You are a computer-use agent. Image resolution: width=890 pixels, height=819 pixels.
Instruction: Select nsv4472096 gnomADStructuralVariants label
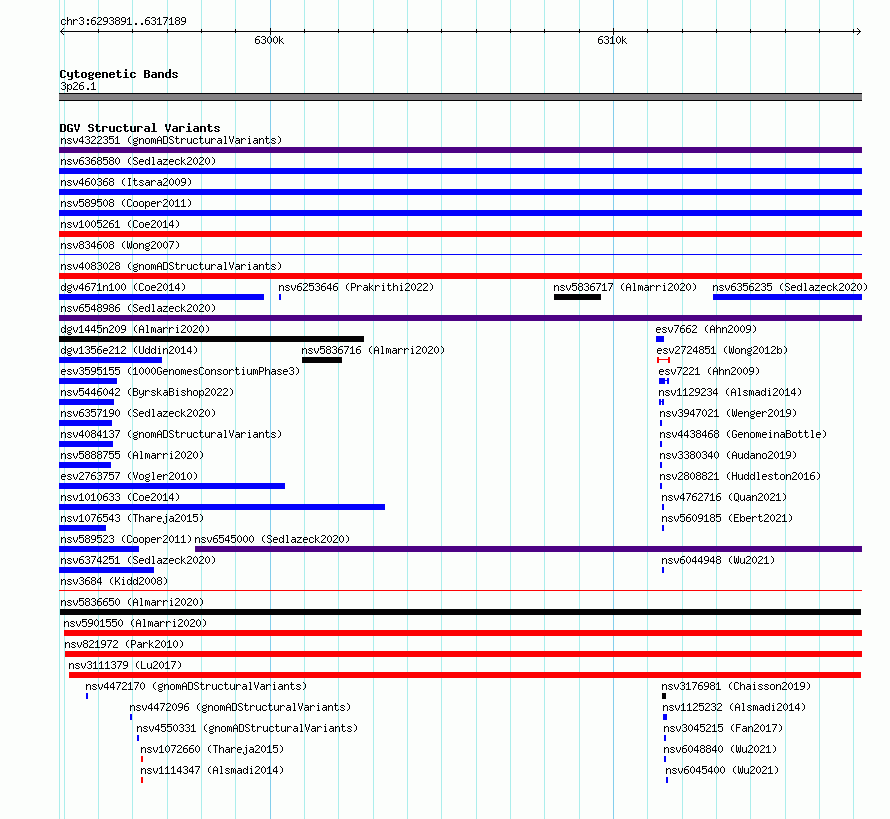240,707
